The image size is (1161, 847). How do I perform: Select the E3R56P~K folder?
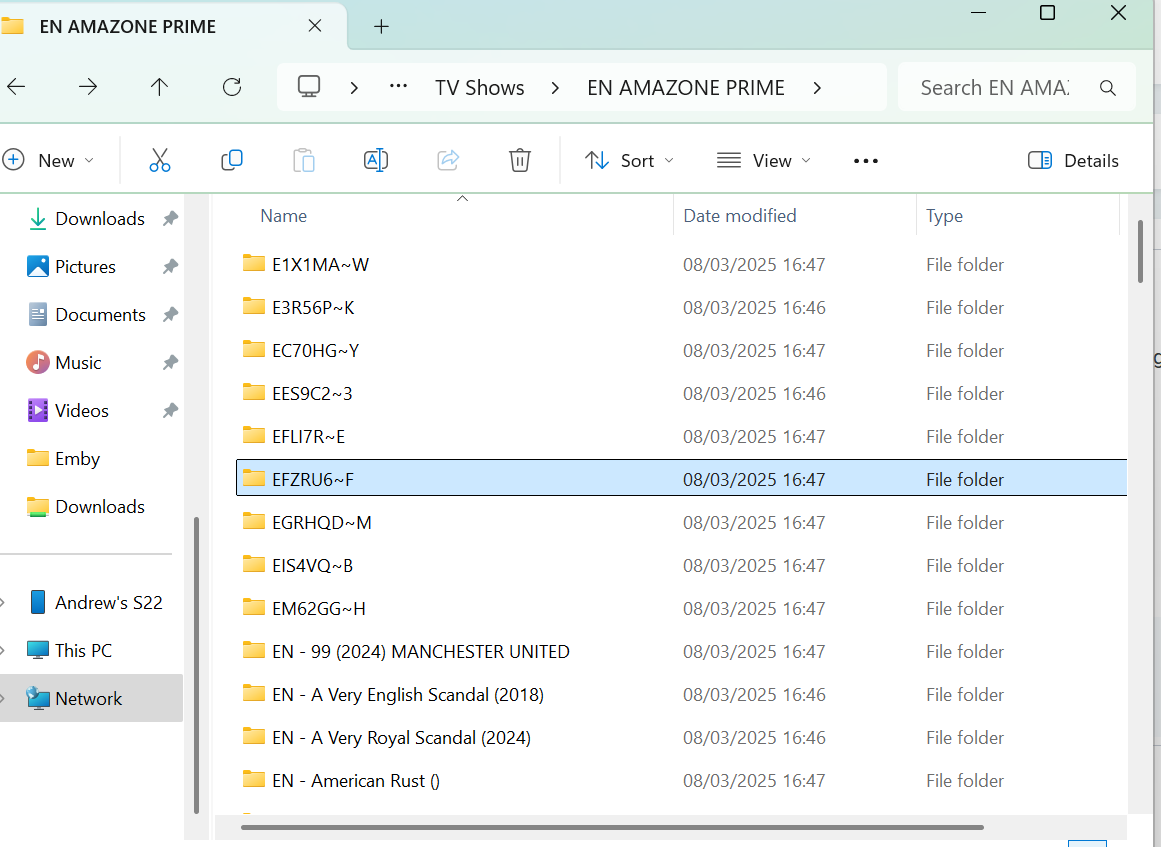pos(681,307)
